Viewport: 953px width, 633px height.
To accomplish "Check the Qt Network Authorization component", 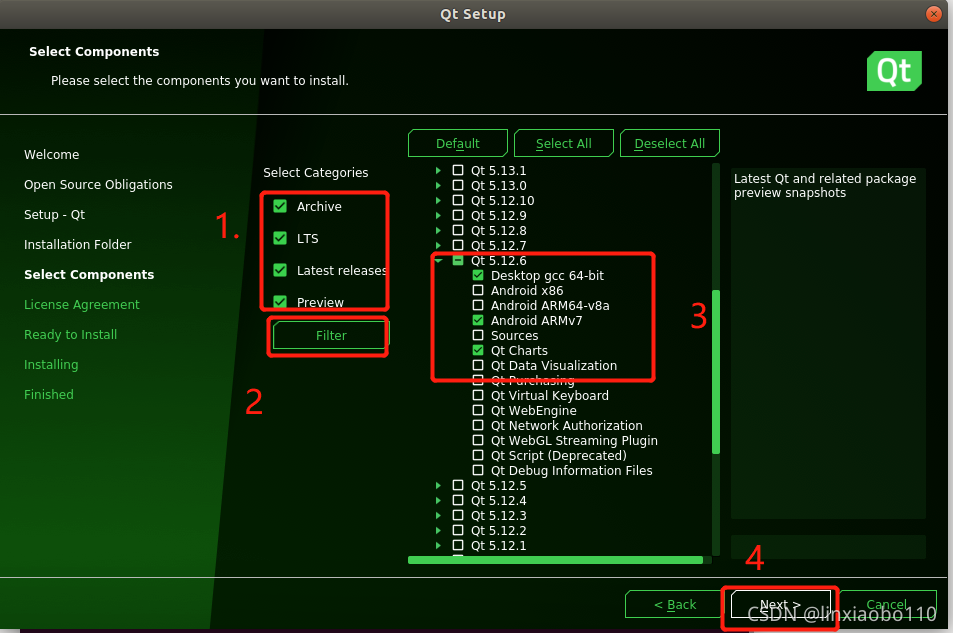I will [478, 425].
